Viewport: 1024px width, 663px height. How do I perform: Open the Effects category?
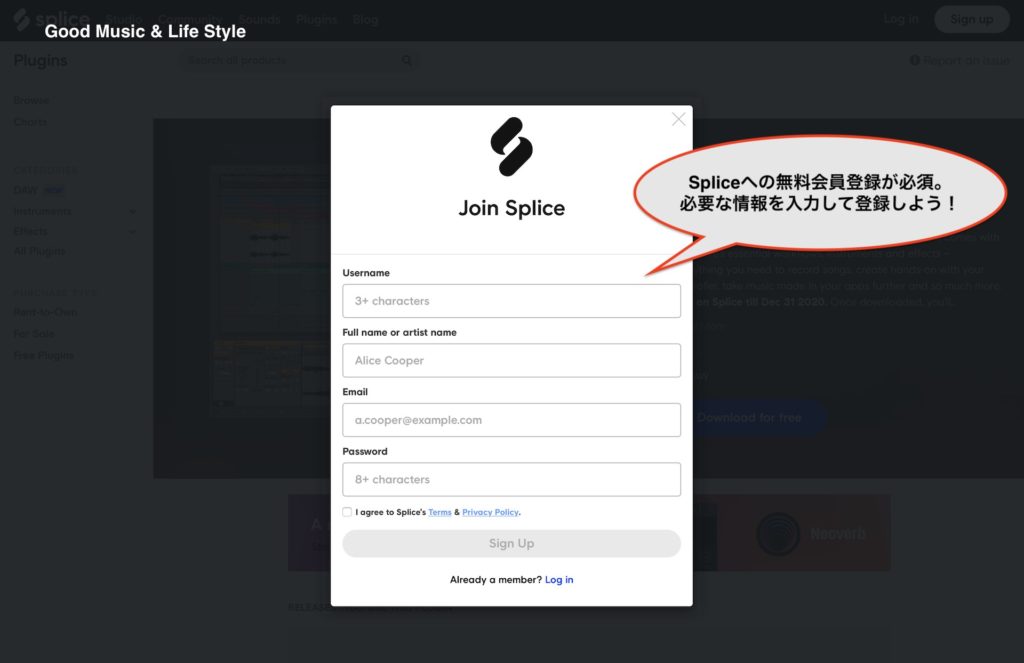31,231
